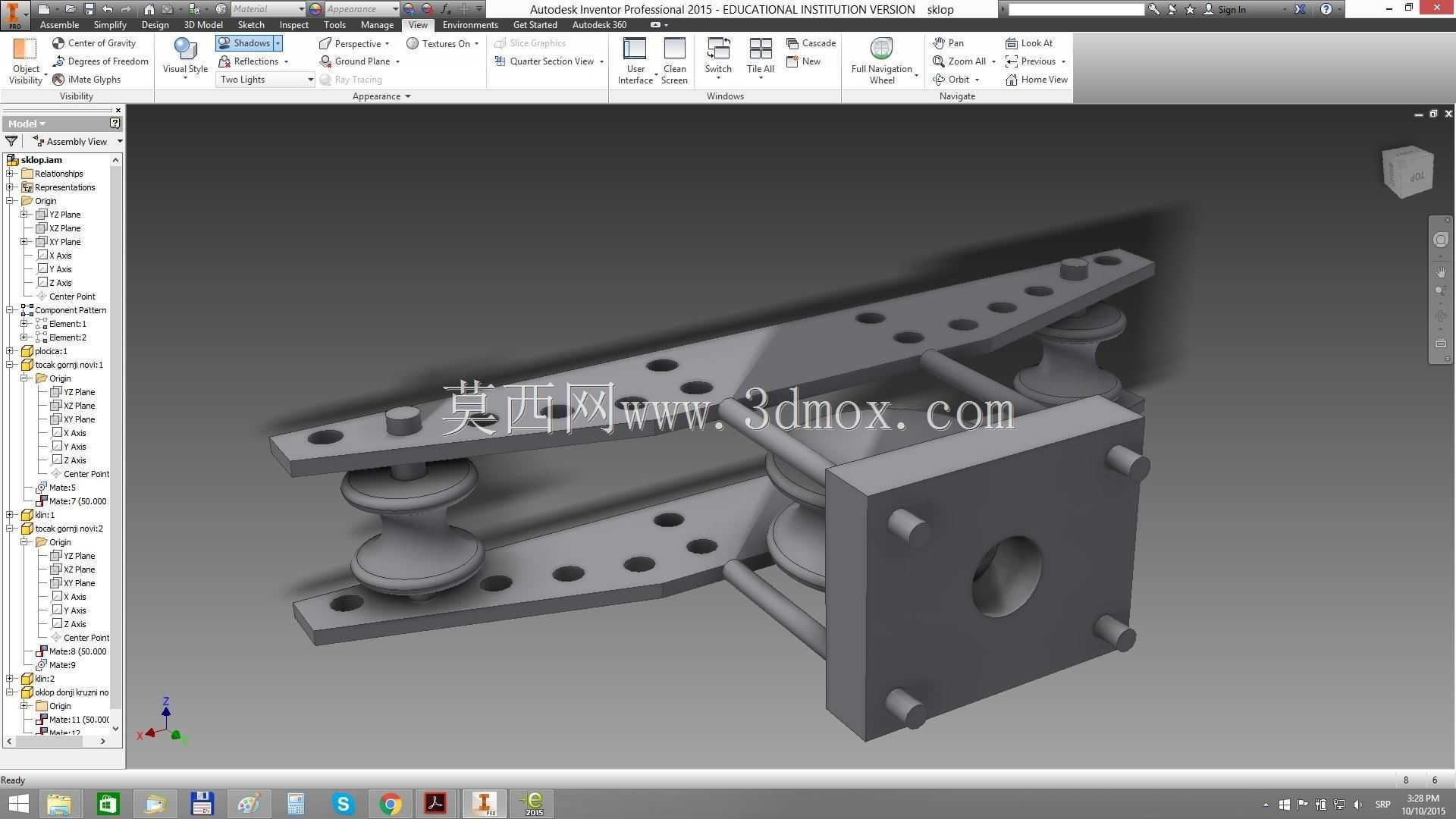1456x819 pixels.
Task: Sign In to Autodesk account
Action: click(1225, 10)
